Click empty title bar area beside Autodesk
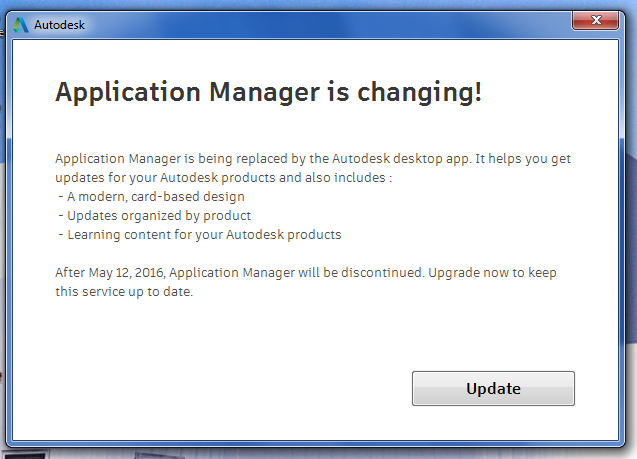 click(x=325, y=25)
